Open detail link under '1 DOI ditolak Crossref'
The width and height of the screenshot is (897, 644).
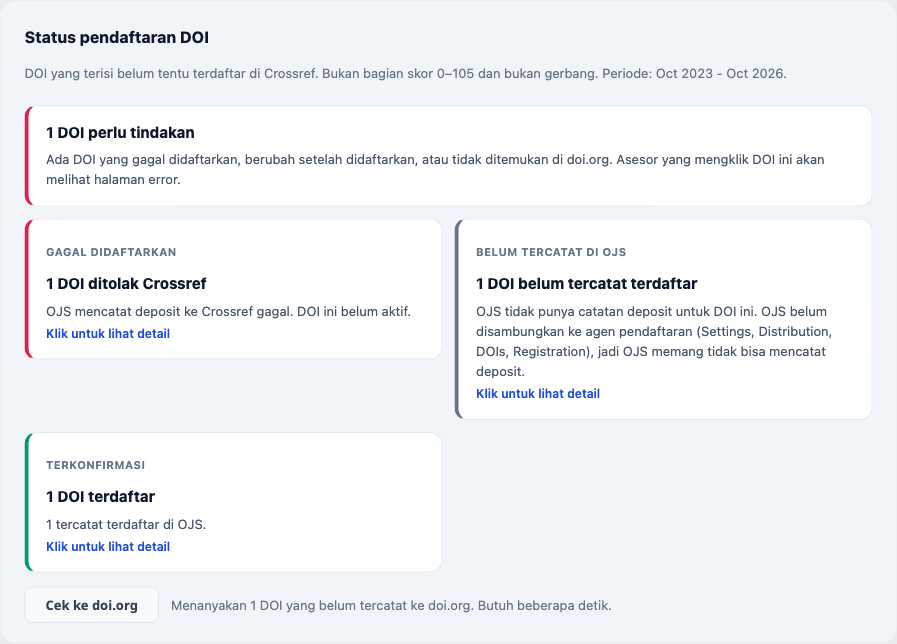pos(108,333)
